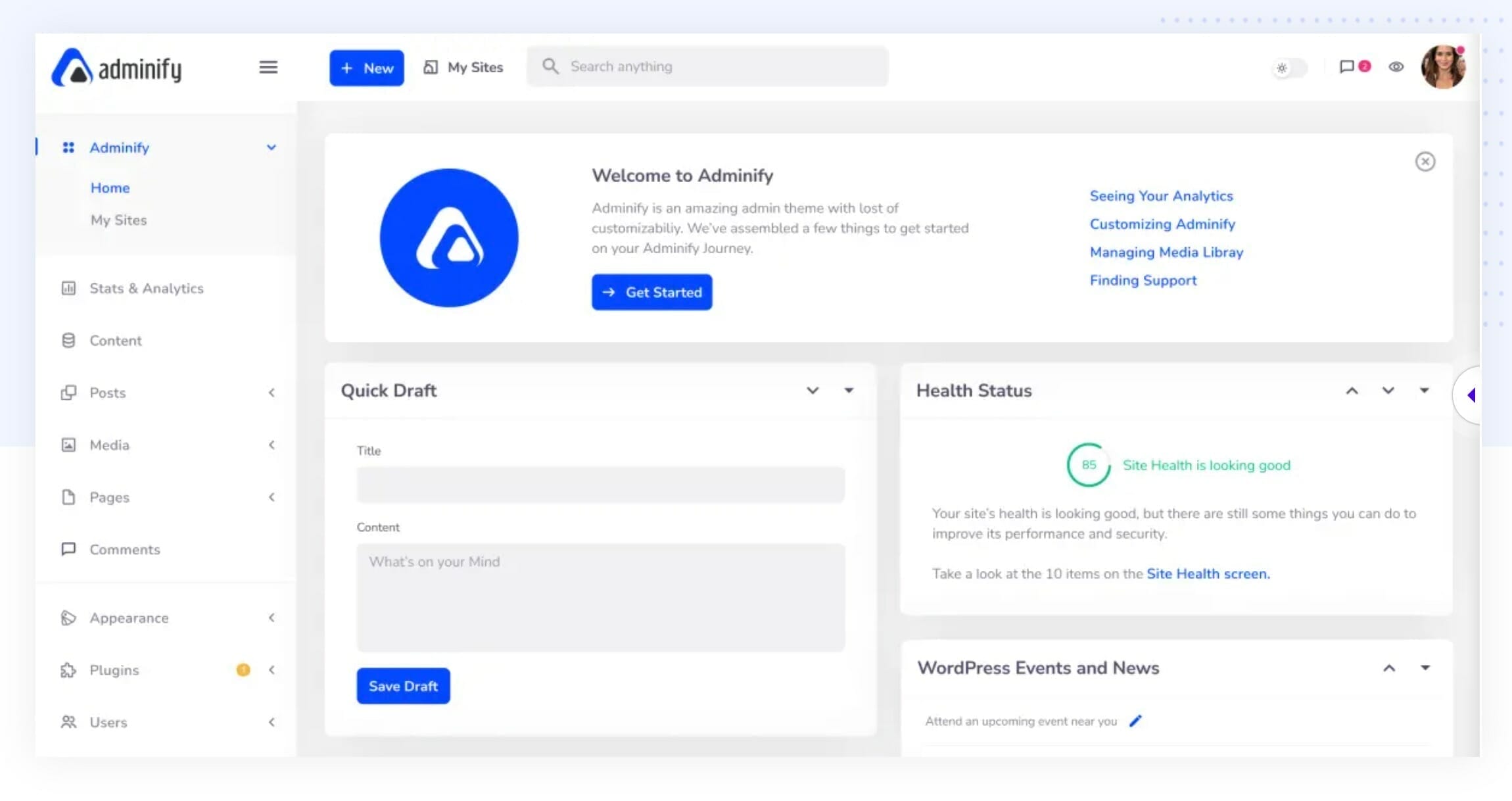Toggle preview eye icon in header

click(x=1396, y=66)
